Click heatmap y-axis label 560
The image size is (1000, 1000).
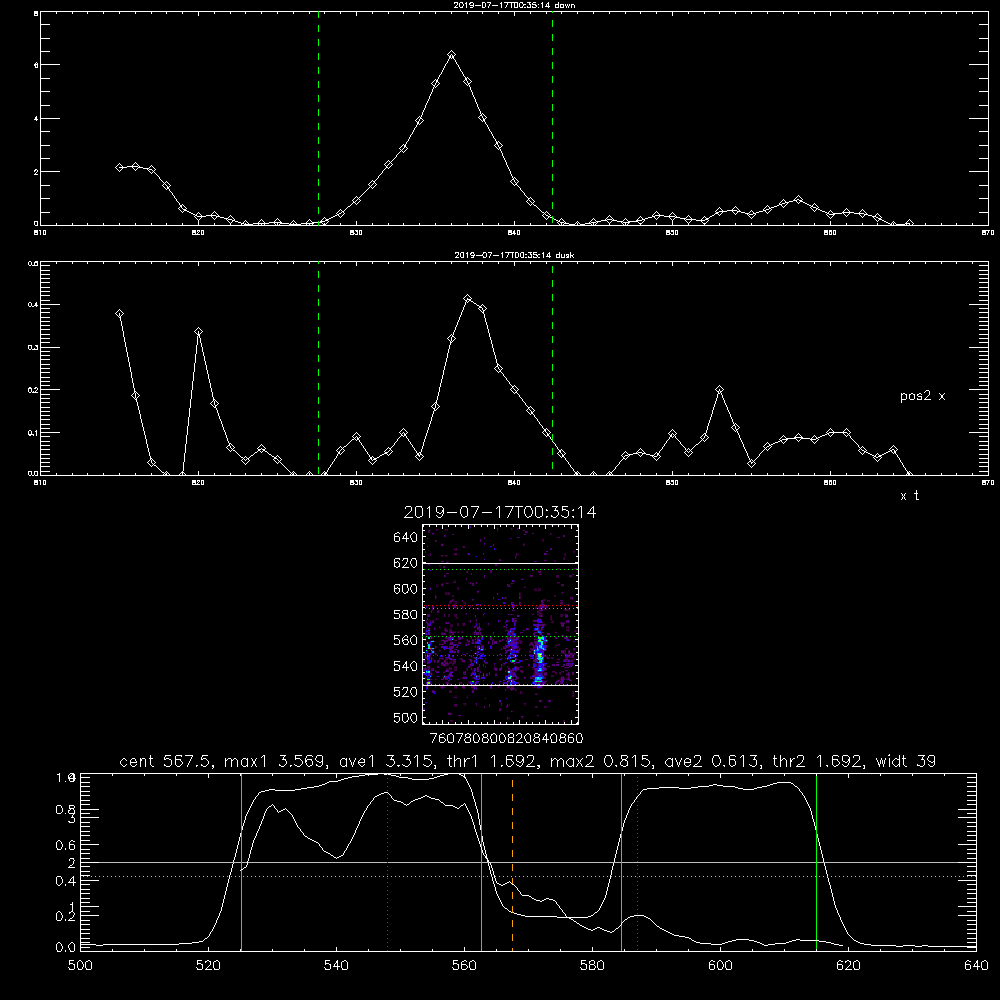point(406,640)
